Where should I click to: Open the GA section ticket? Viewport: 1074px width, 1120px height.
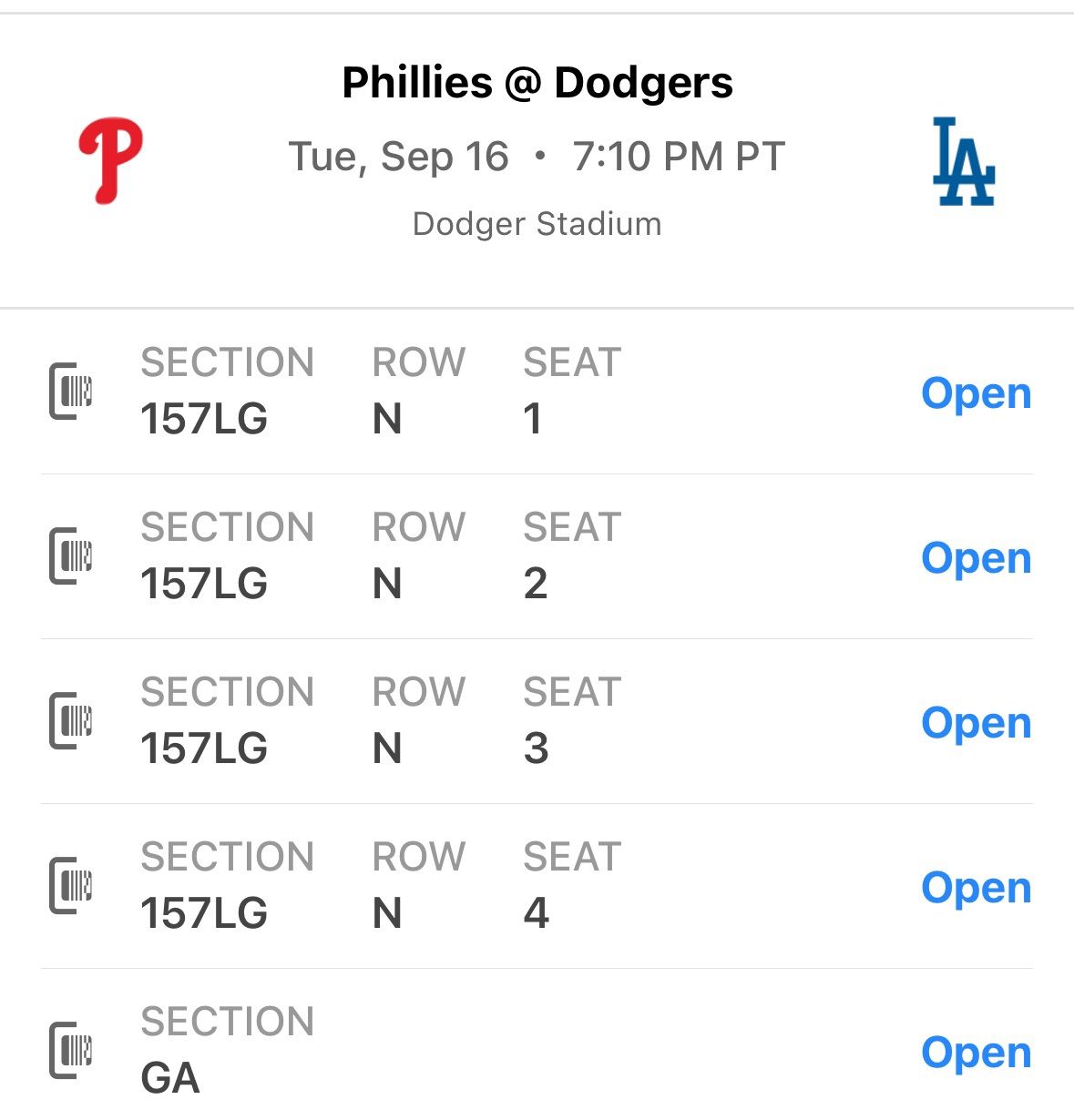click(976, 1053)
